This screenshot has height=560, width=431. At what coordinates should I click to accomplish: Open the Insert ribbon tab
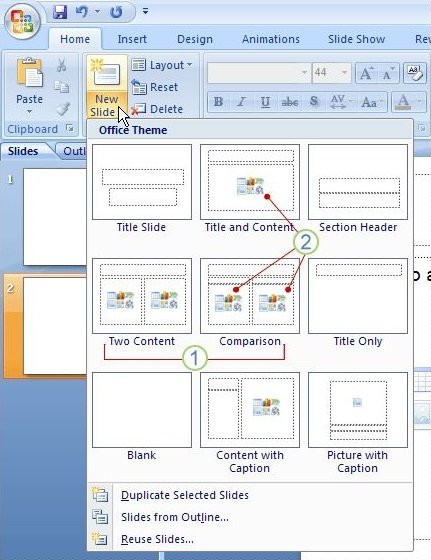point(132,39)
